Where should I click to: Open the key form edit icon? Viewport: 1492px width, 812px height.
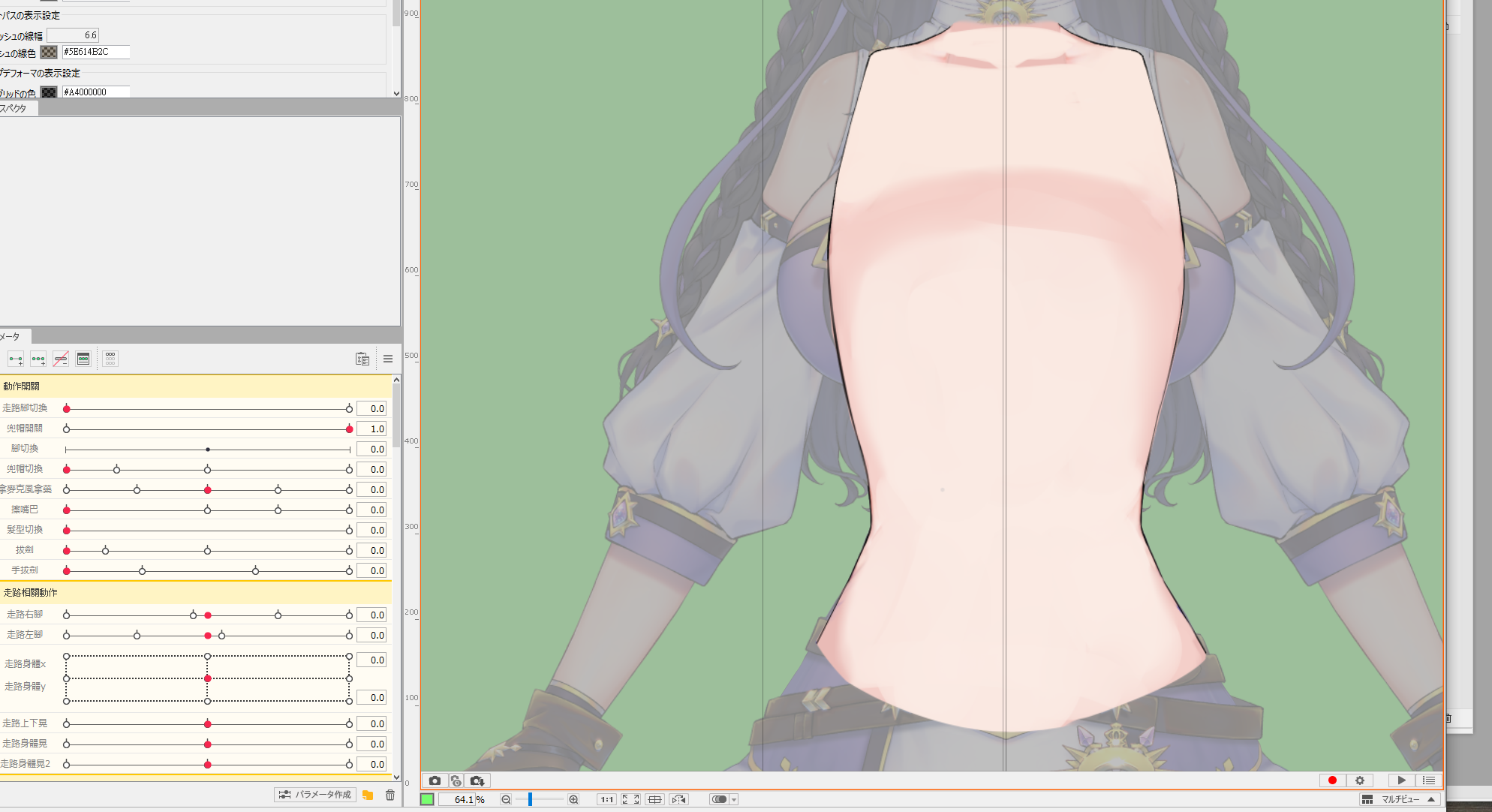pos(83,359)
